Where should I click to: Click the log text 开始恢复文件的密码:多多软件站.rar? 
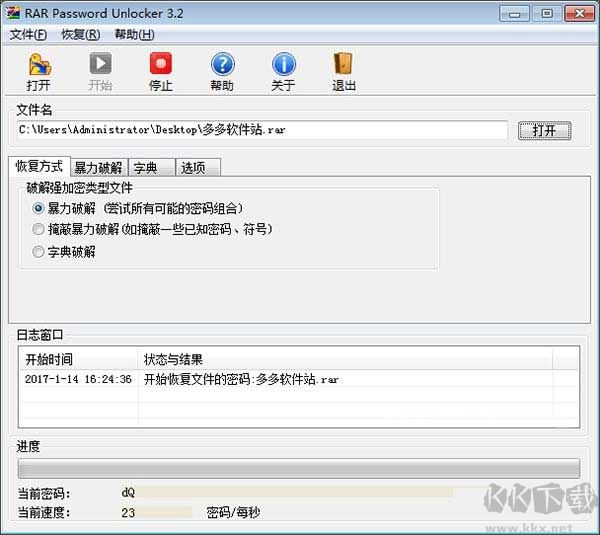click(x=241, y=379)
